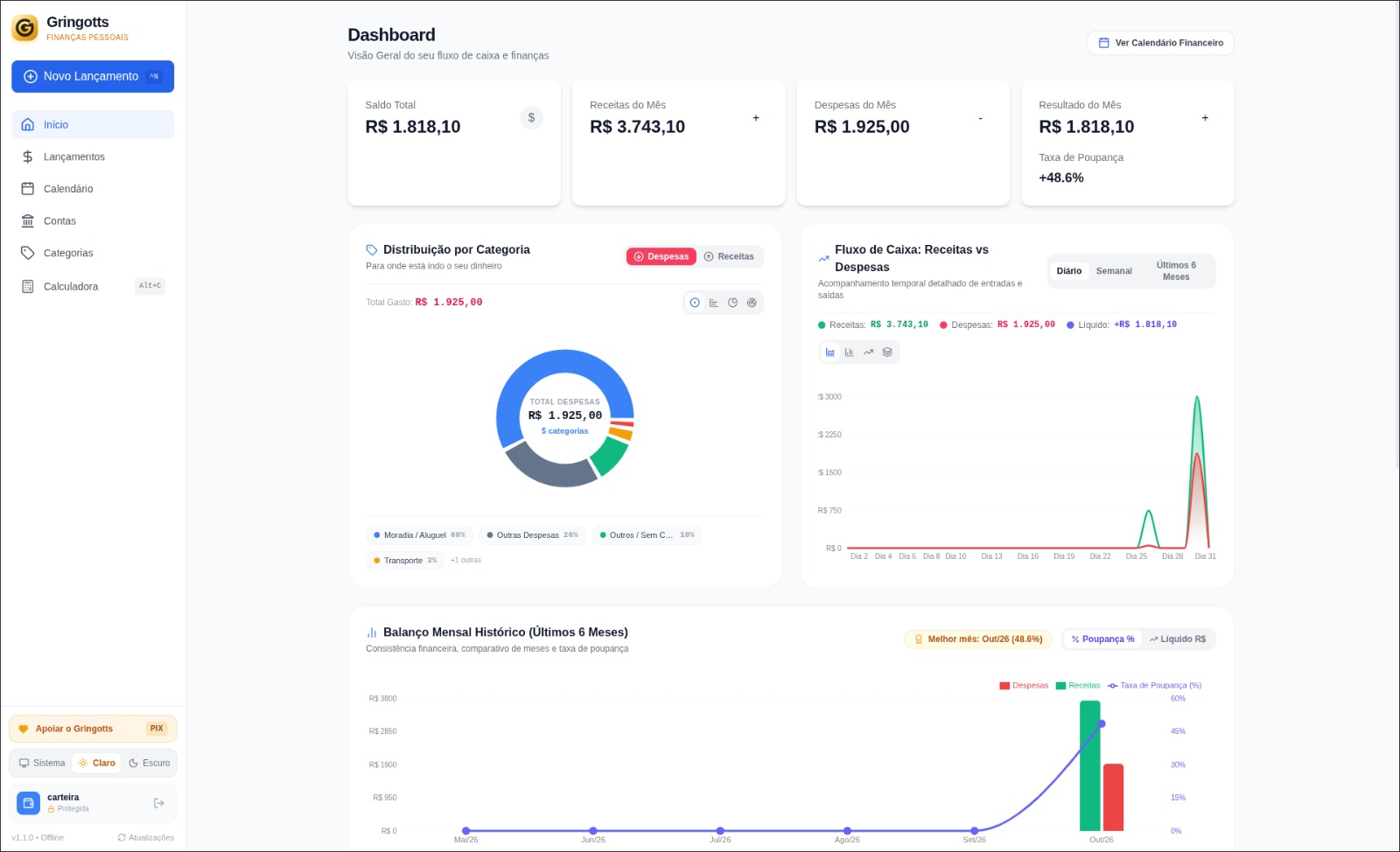Check for Atualizações in sidebar footer
The height and width of the screenshot is (852, 1400).
(146, 837)
